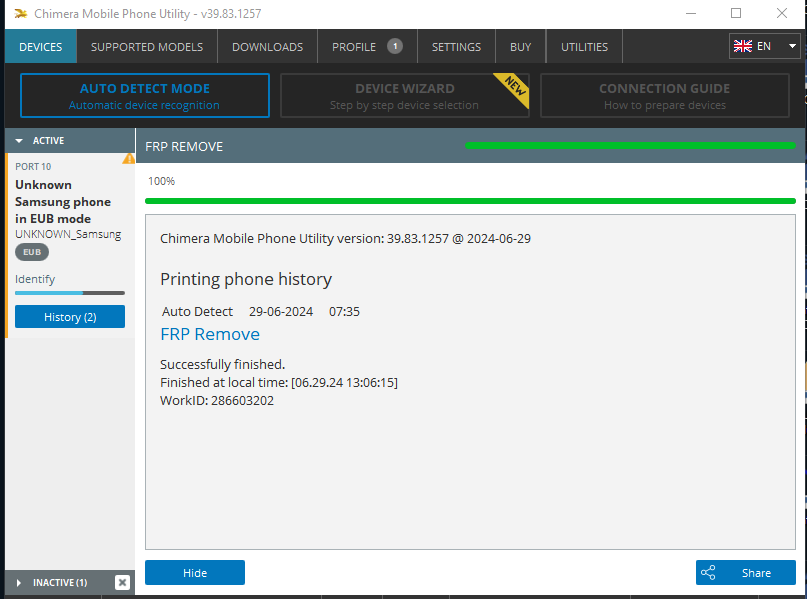Click the share icon in the Share button

[708, 572]
